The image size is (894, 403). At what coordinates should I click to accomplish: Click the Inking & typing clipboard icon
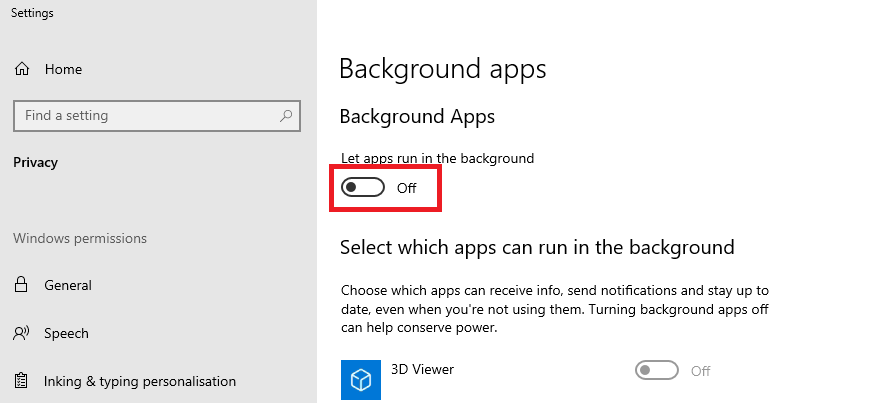[x=21, y=382]
